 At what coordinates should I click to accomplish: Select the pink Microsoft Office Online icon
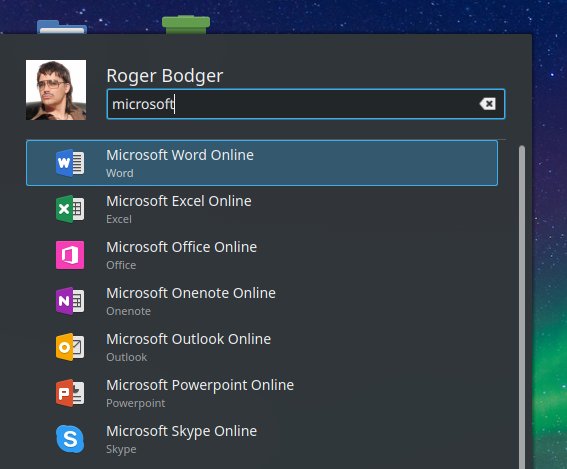70,255
